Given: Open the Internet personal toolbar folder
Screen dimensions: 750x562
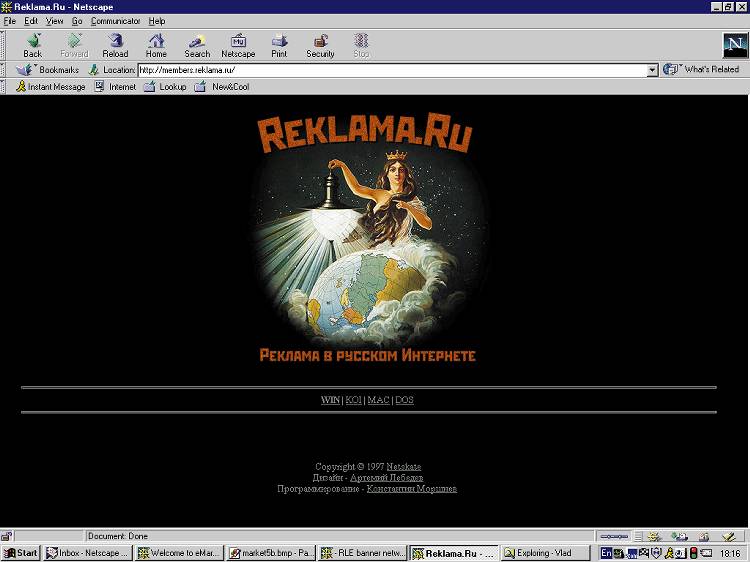Looking at the screenshot, I should 115,87.
